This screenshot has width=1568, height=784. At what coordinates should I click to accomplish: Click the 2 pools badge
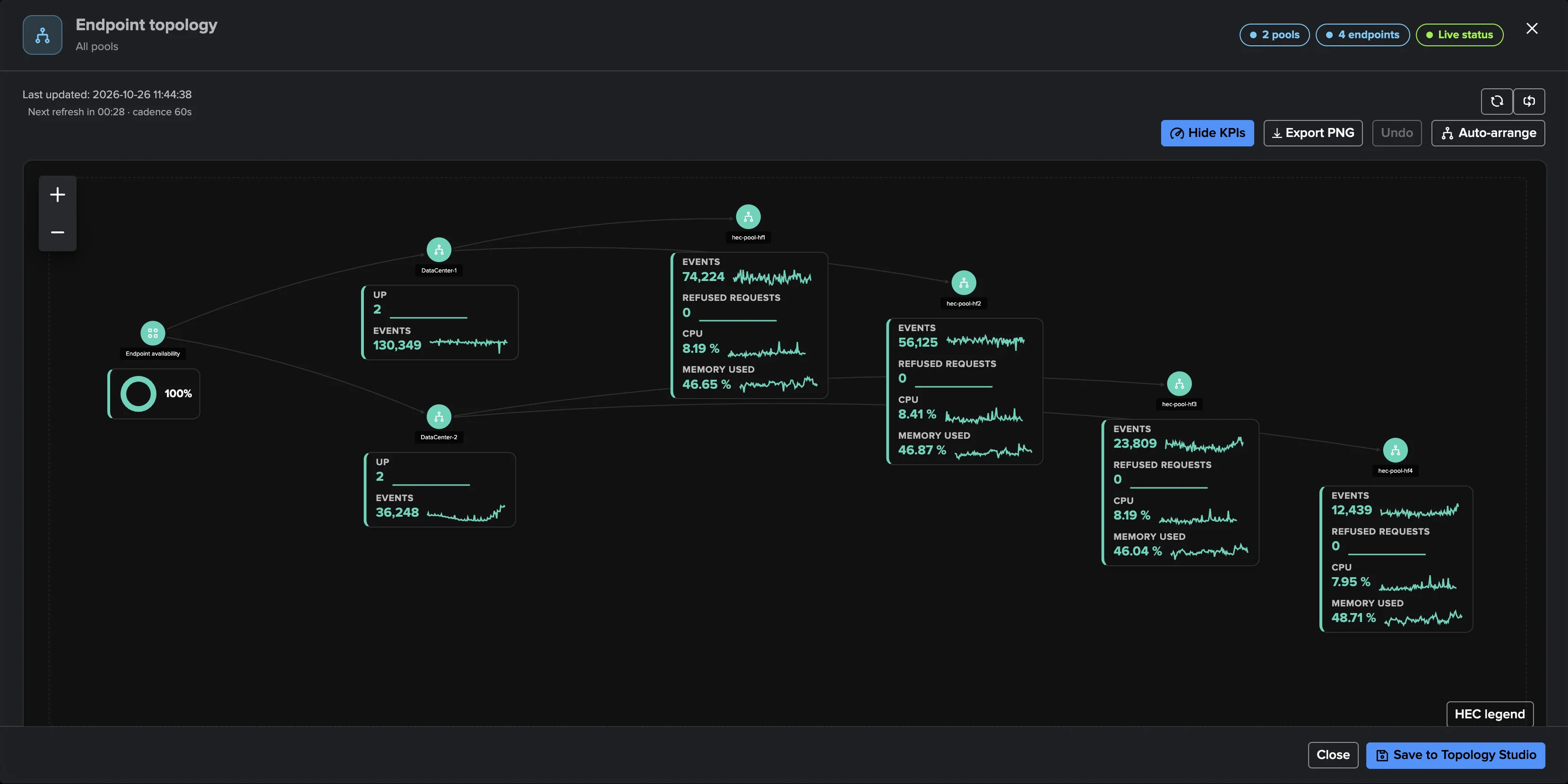(1275, 34)
